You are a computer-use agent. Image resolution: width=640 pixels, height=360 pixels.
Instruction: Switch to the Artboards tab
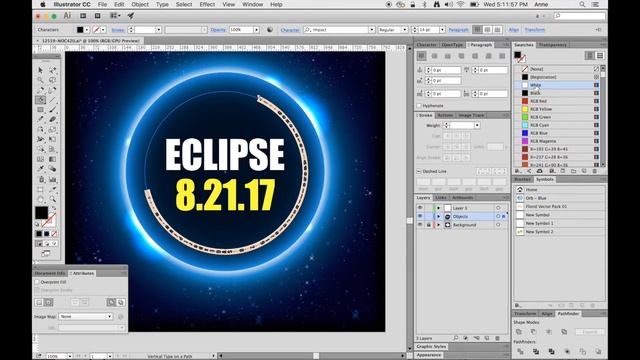462,198
